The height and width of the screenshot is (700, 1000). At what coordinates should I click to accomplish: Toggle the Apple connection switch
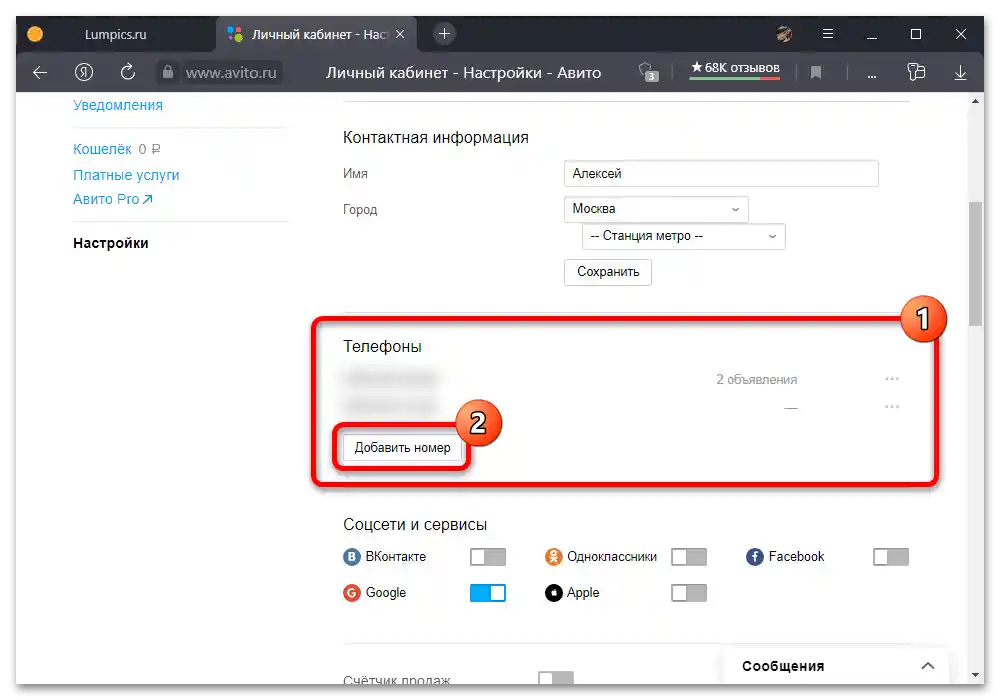click(x=689, y=593)
